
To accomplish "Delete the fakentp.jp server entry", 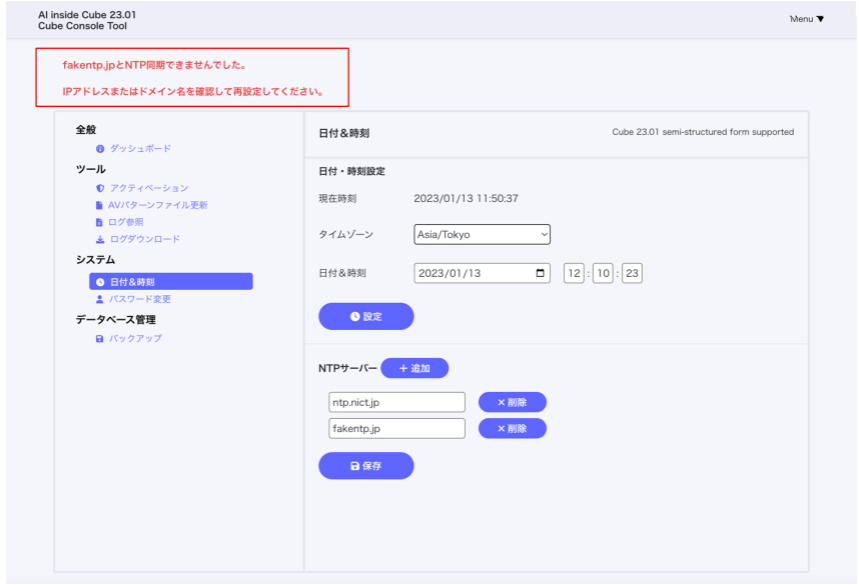I will coord(512,428).
